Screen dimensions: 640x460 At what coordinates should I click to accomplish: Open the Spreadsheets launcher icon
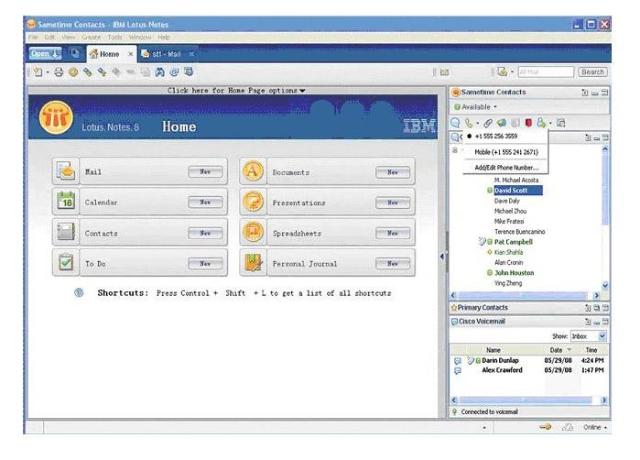(x=253, y=233)
